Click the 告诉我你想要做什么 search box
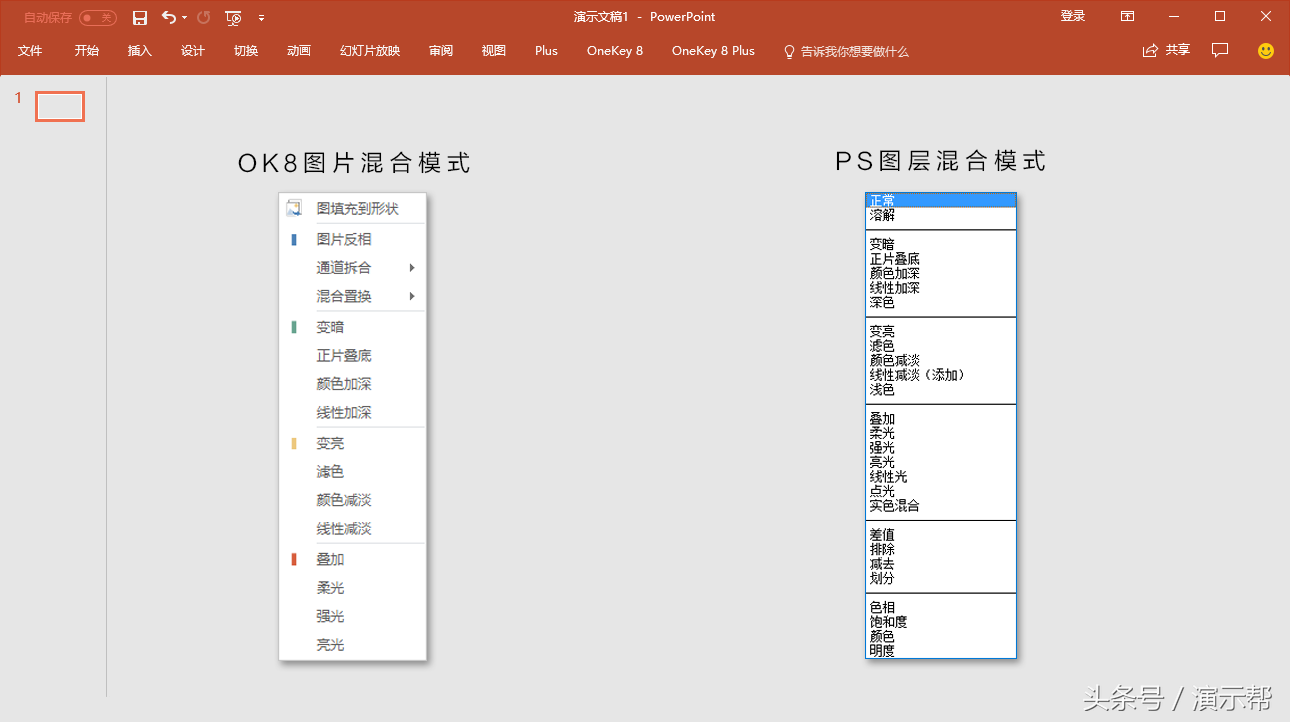The height and width of the screenshot is (722, 1290). [846, 51]
